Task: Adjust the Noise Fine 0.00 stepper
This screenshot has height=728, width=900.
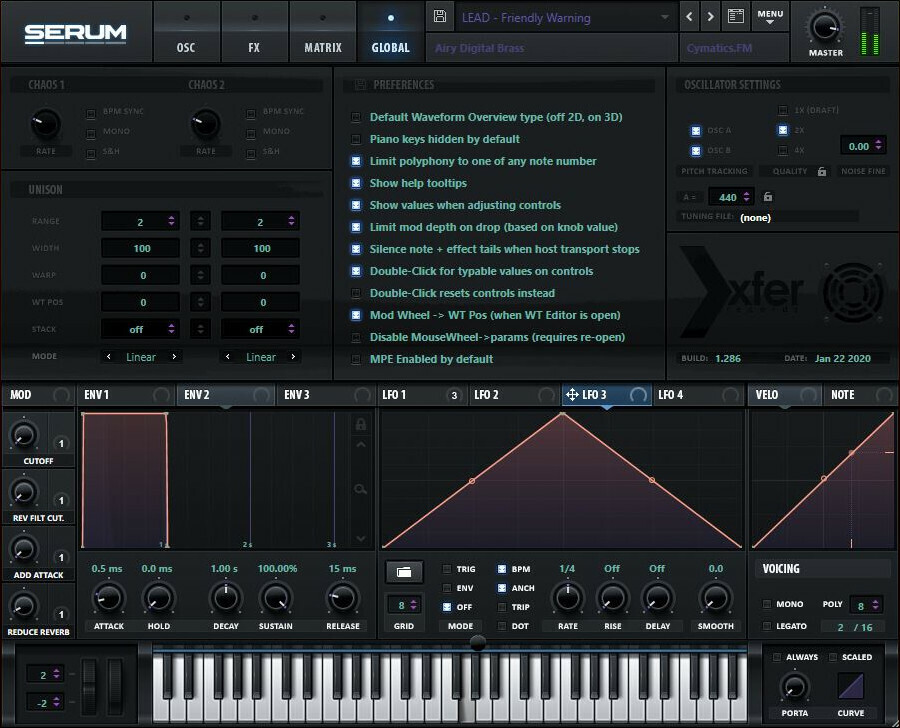Action: [x=878, y=146]
